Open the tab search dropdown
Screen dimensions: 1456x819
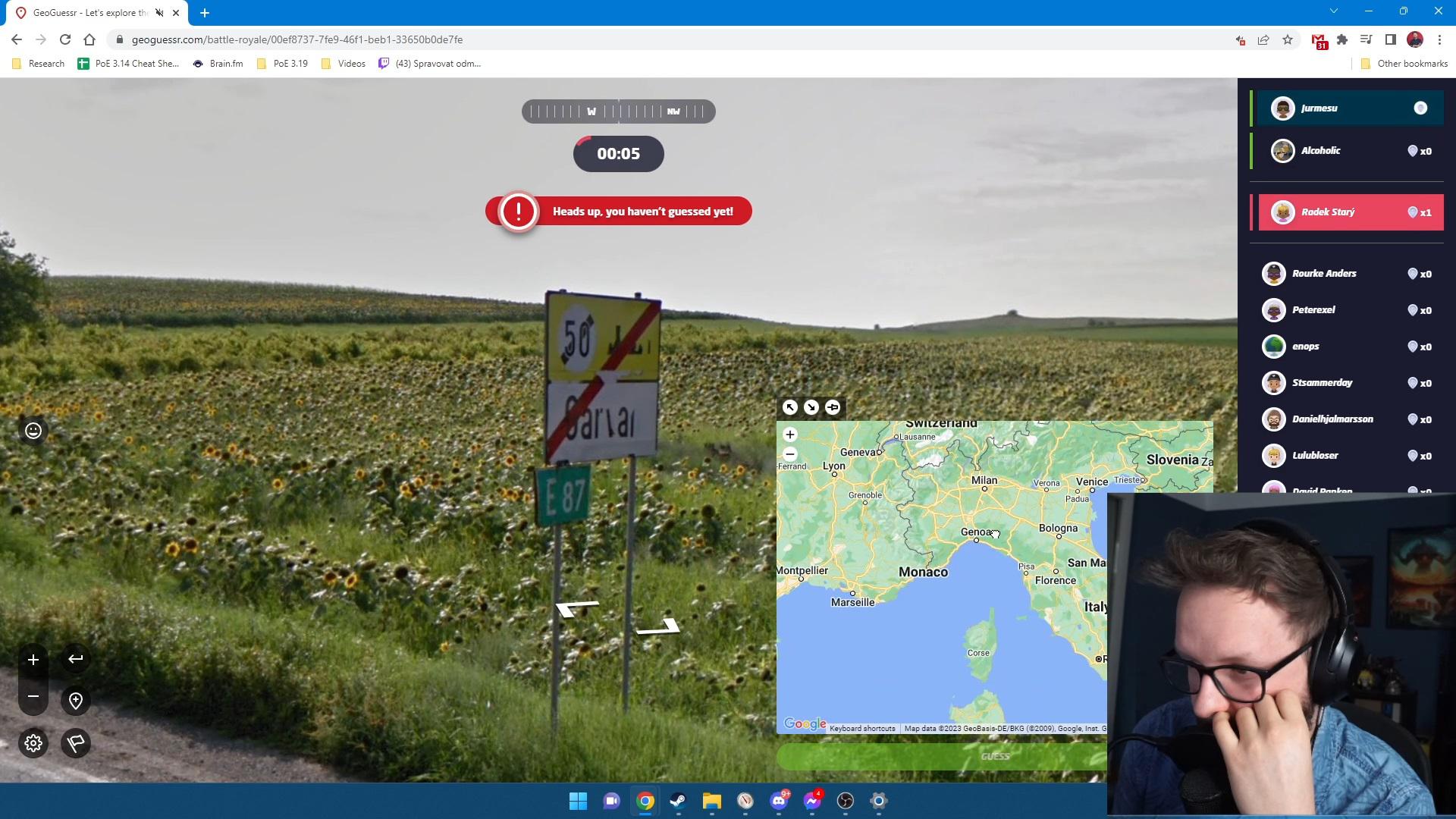pyautogui.click(x=1334, y=11)
